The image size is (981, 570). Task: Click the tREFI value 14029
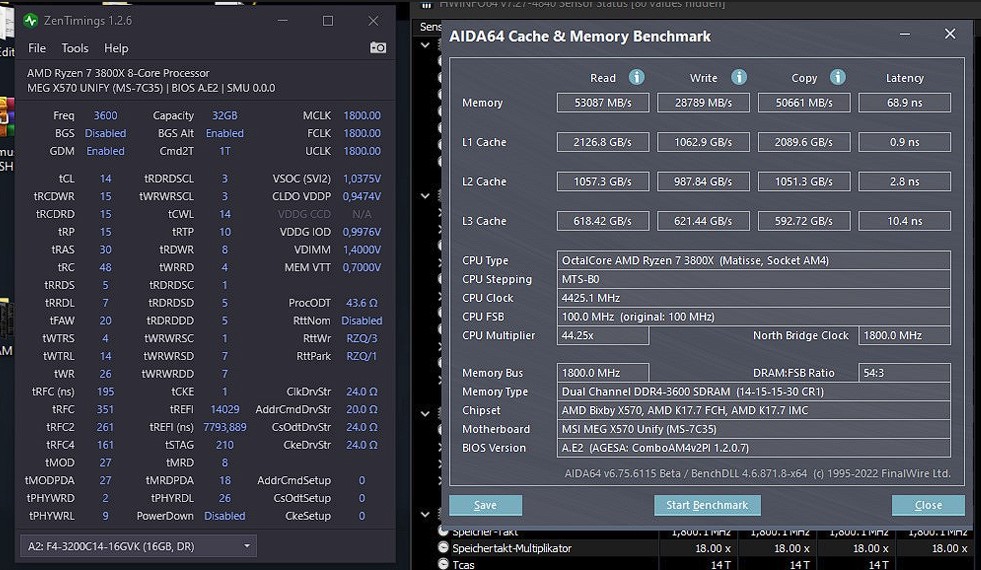(x=225, y=409)
